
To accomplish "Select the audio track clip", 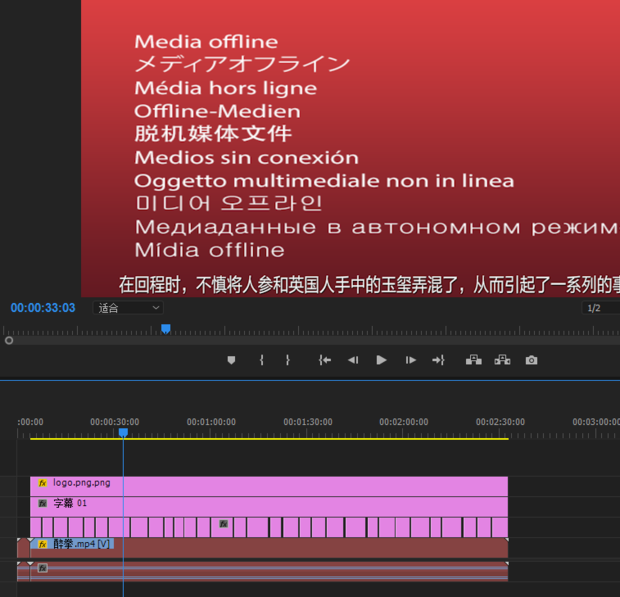I will [x=269, y=571].
